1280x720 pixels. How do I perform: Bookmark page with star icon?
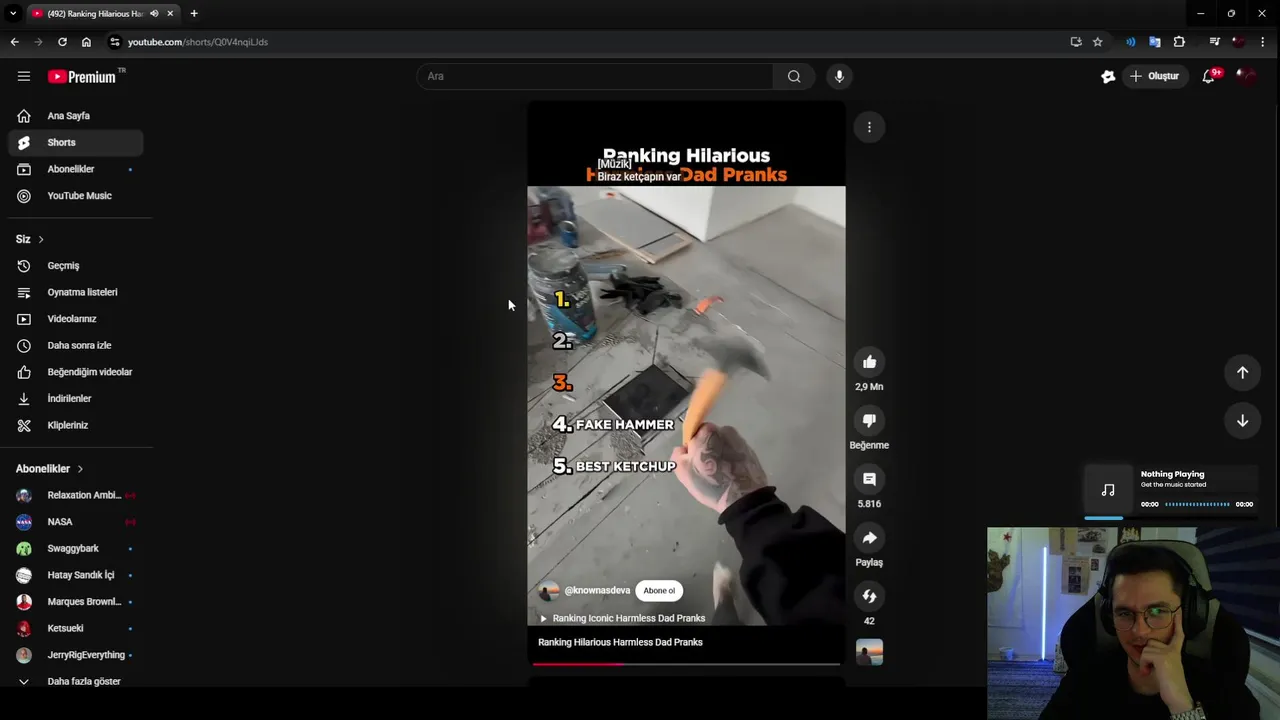(1097, 42)
